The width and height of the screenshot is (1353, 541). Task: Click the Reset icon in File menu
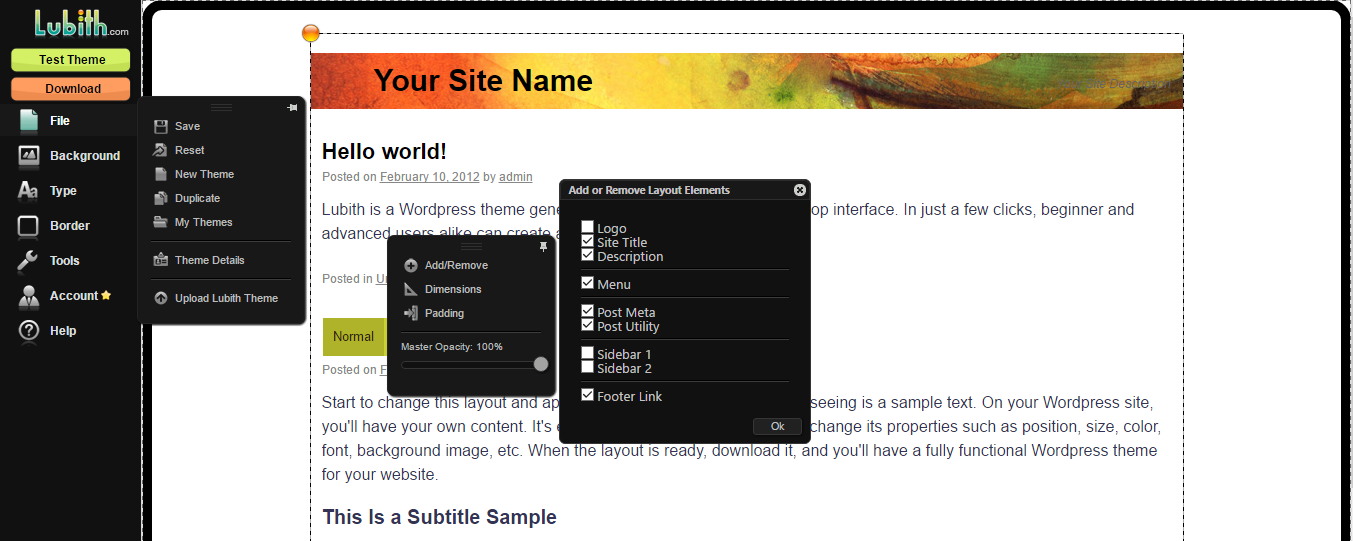point(160,150)
